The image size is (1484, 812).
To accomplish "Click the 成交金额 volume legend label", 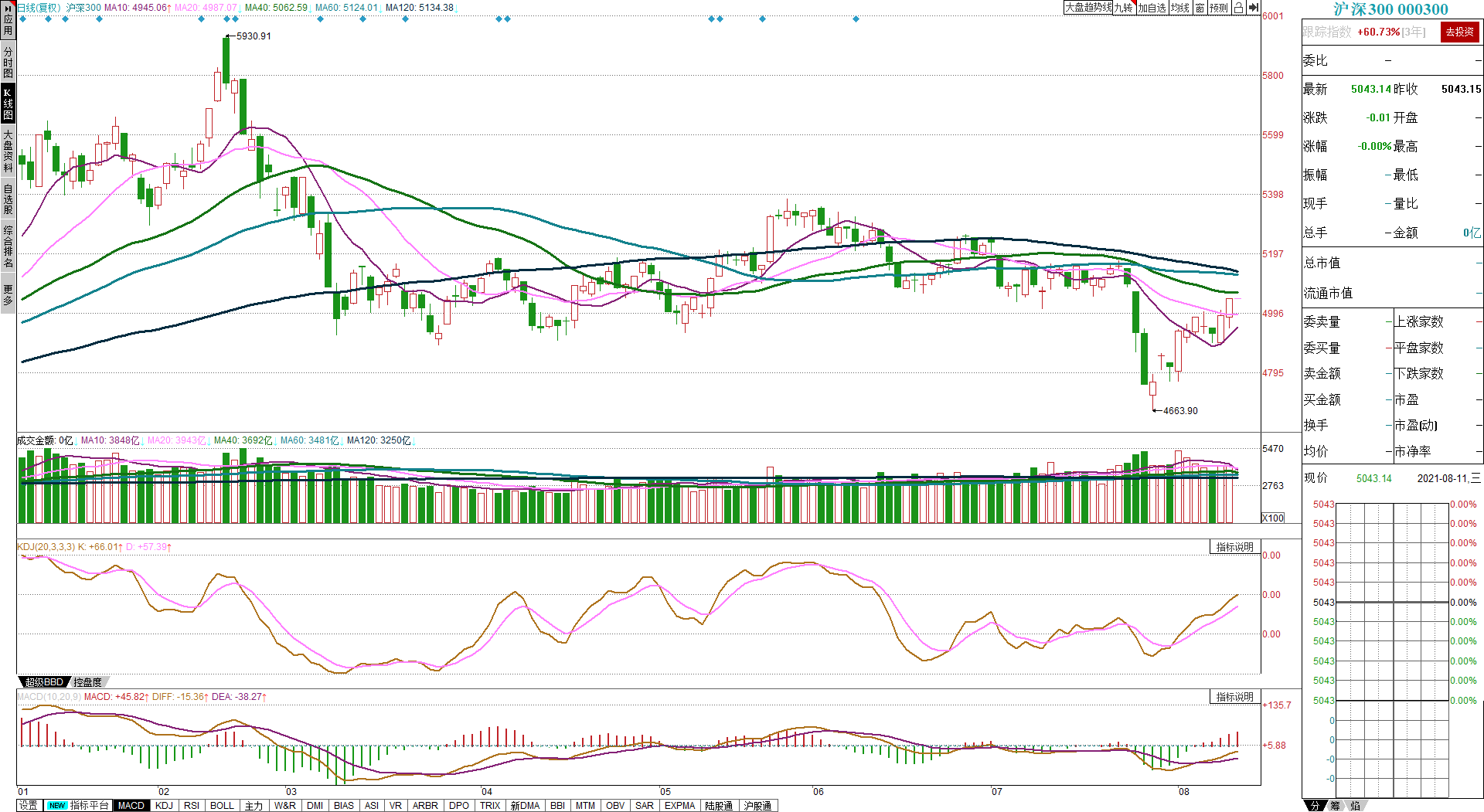I will [46, 440].
